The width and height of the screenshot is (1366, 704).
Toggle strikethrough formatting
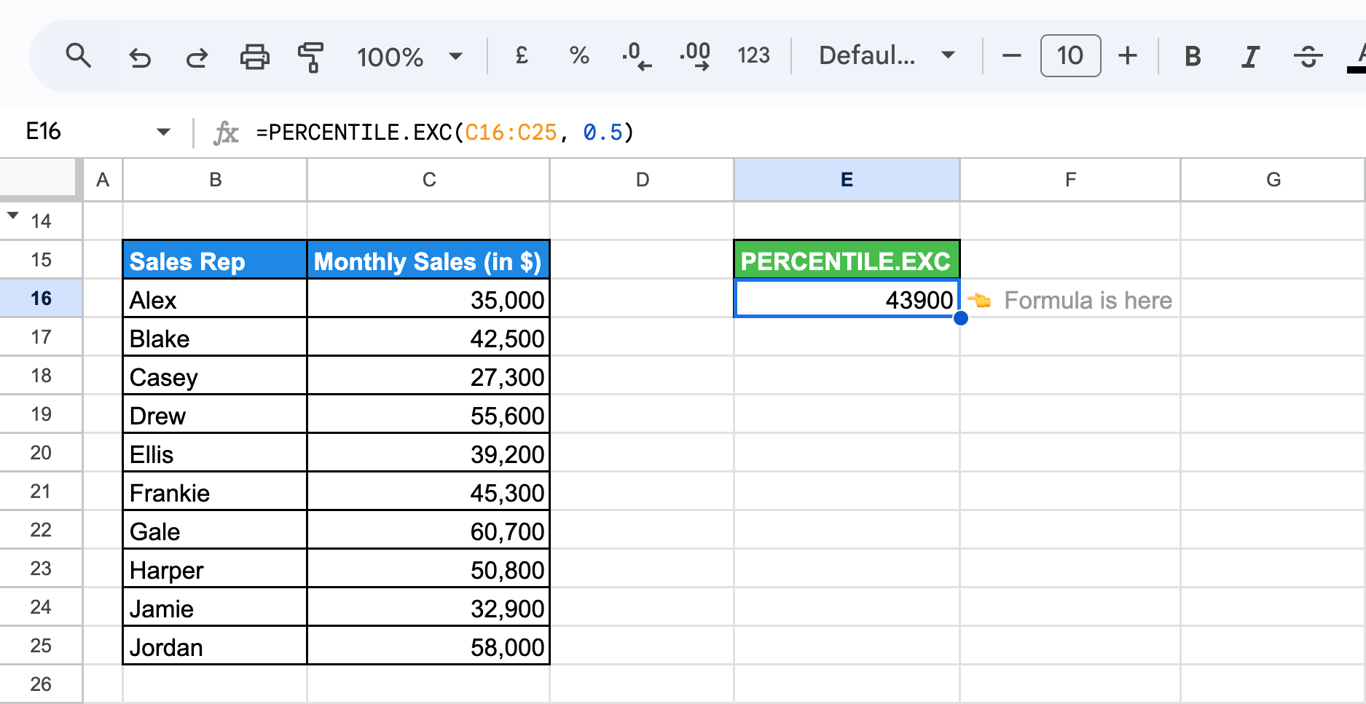pos(1308,56)
